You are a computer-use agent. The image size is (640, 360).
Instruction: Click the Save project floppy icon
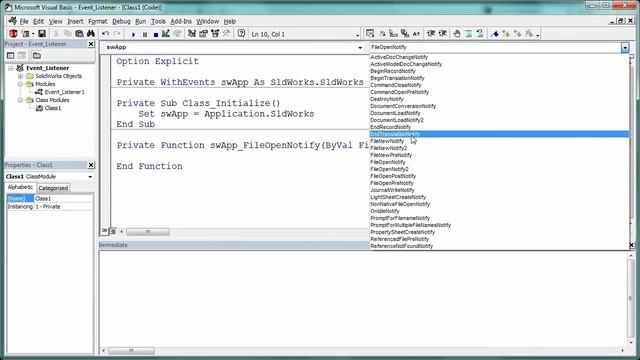(42, 34)
